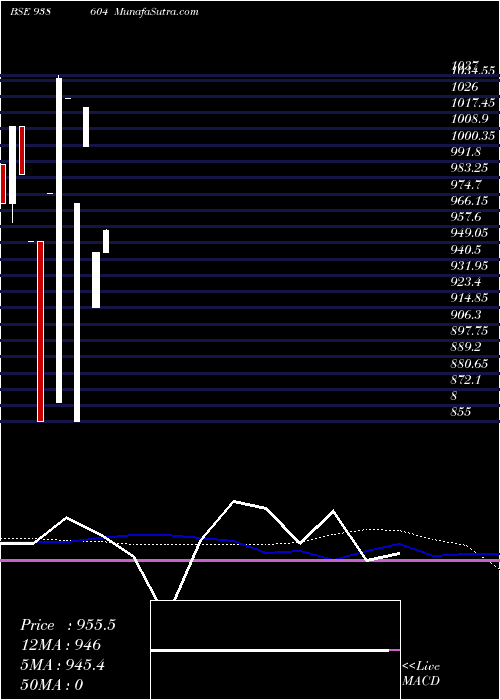Click the 974.7 price axis label
The width and height of the screenshot is (500, 700).
[x=466, y=184]
